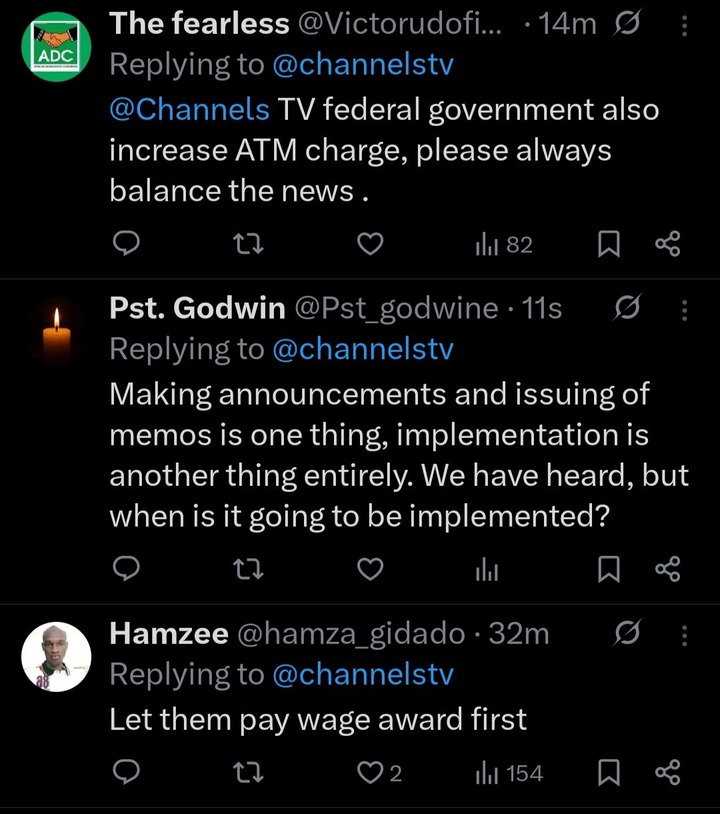The image size is (720, 814).
Task: Open @Channels mention link
Action: tap(188, 109)
